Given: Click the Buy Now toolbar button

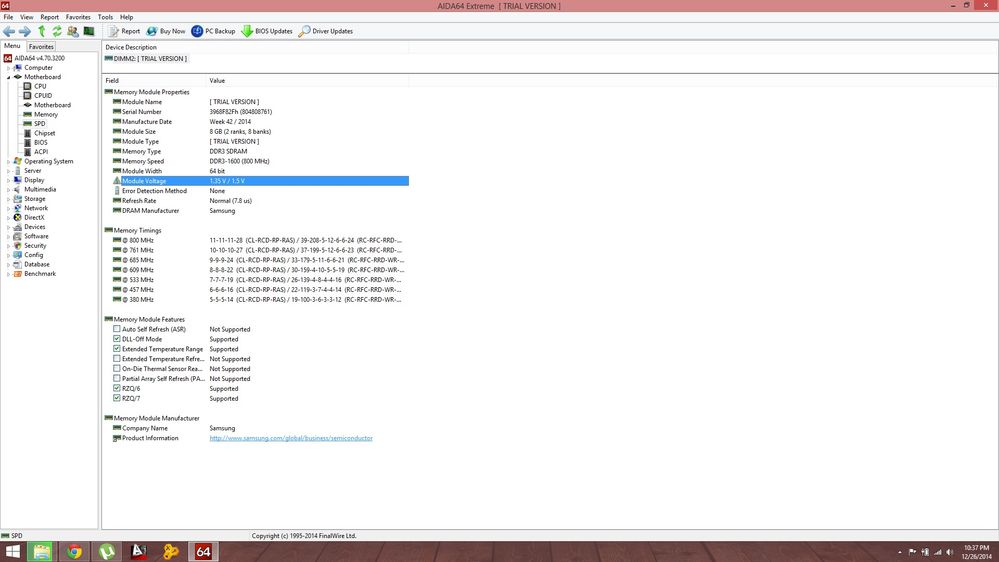Looking at the screenshot, I should point(166,31).
